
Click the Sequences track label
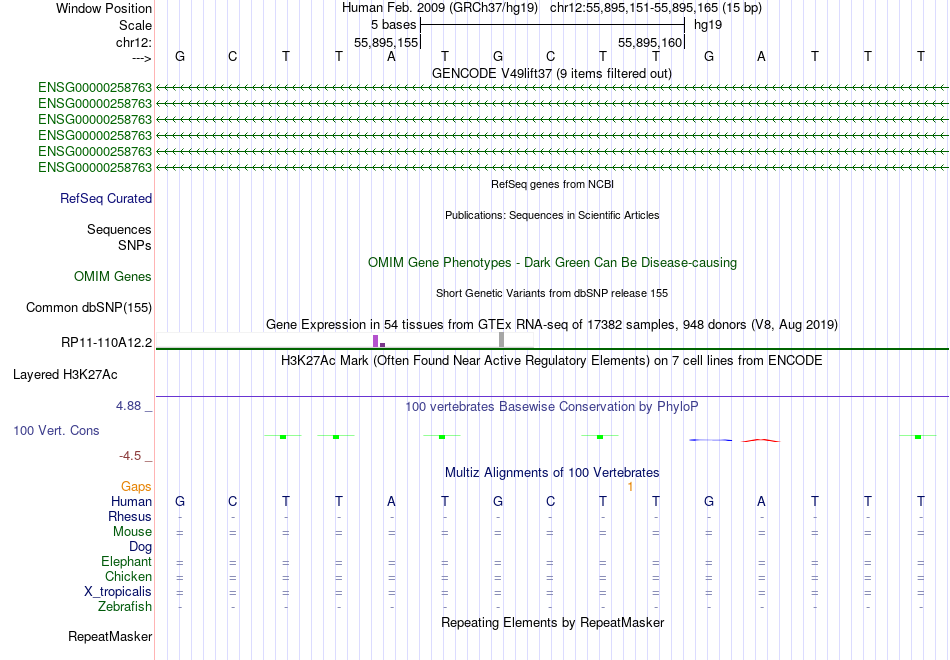tap(119, 229)
